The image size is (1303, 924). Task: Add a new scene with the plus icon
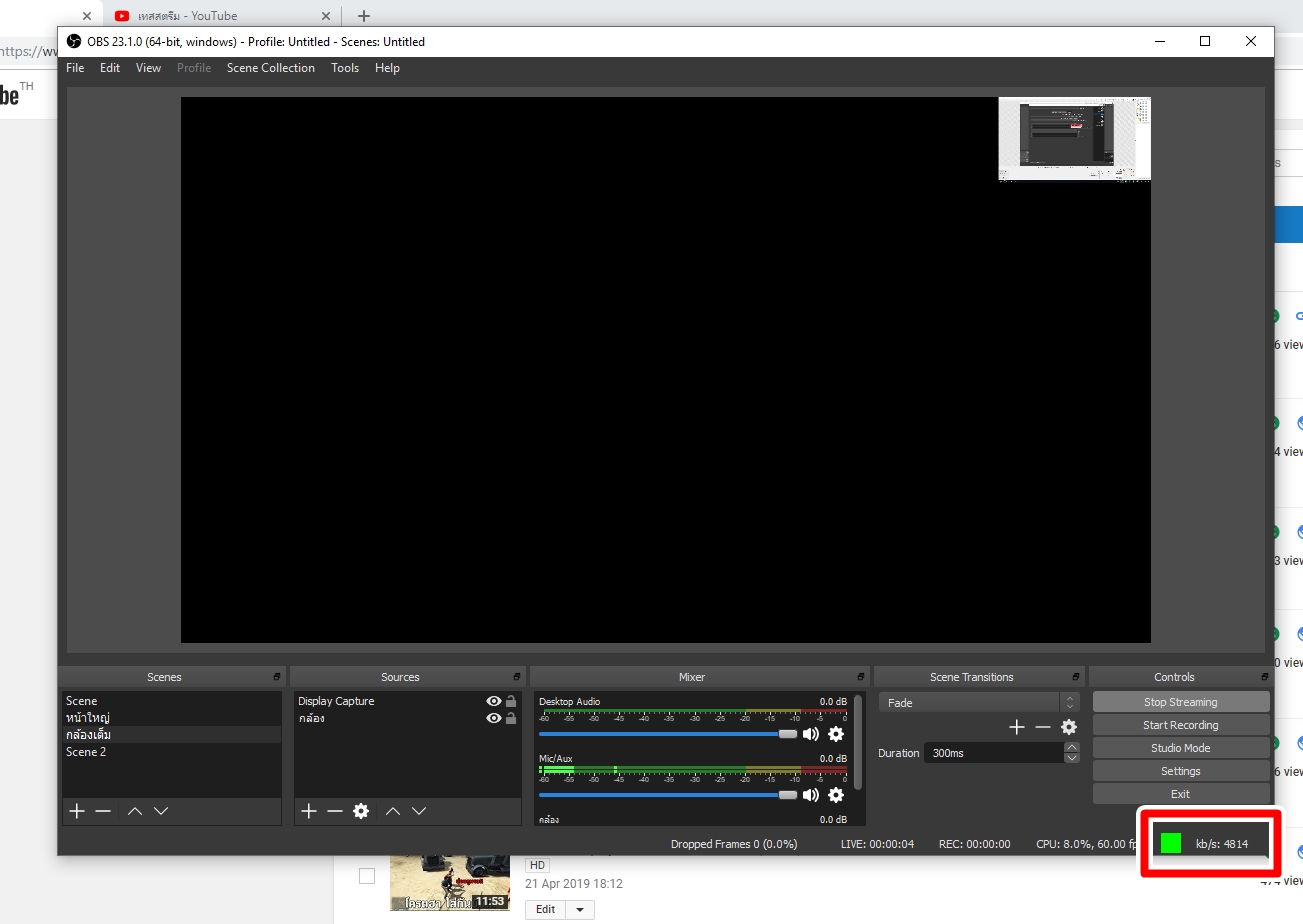[x=77, y=811]
